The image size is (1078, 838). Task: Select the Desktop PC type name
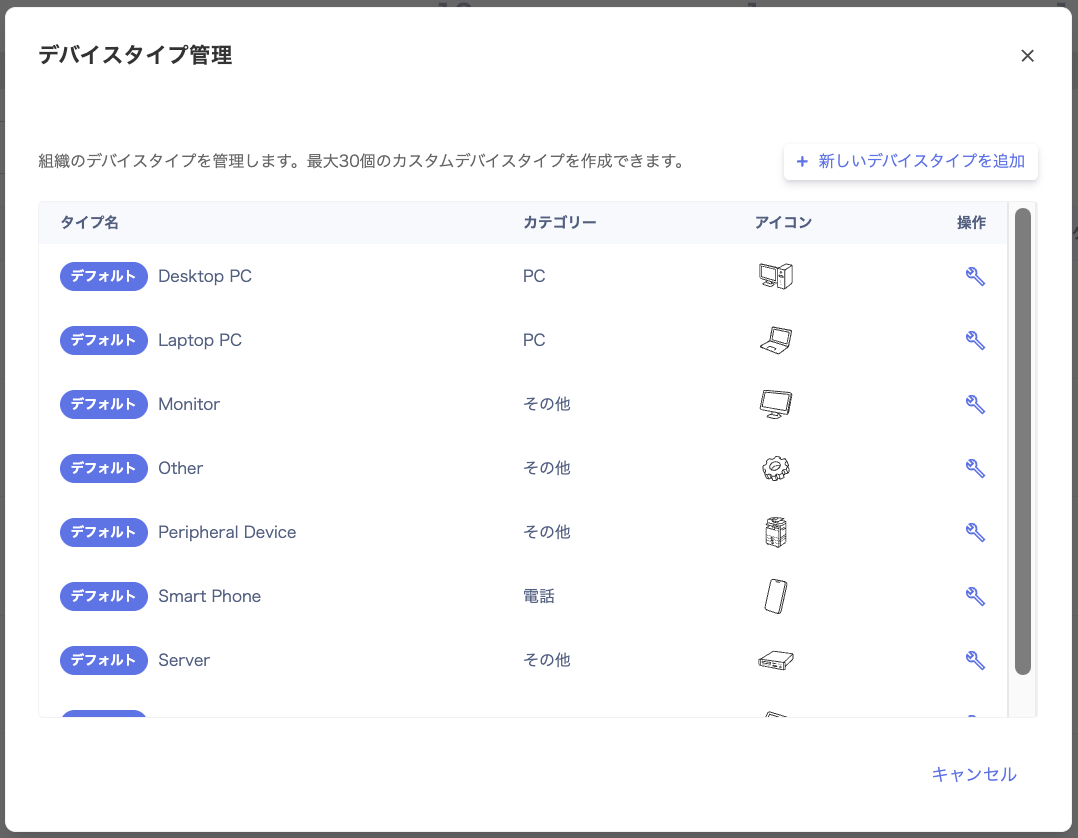pos(205,276)
